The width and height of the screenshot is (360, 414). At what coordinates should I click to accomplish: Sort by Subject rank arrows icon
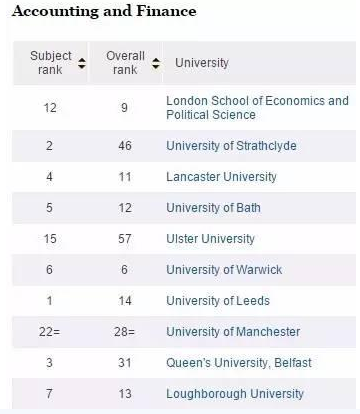click(82, 63)
